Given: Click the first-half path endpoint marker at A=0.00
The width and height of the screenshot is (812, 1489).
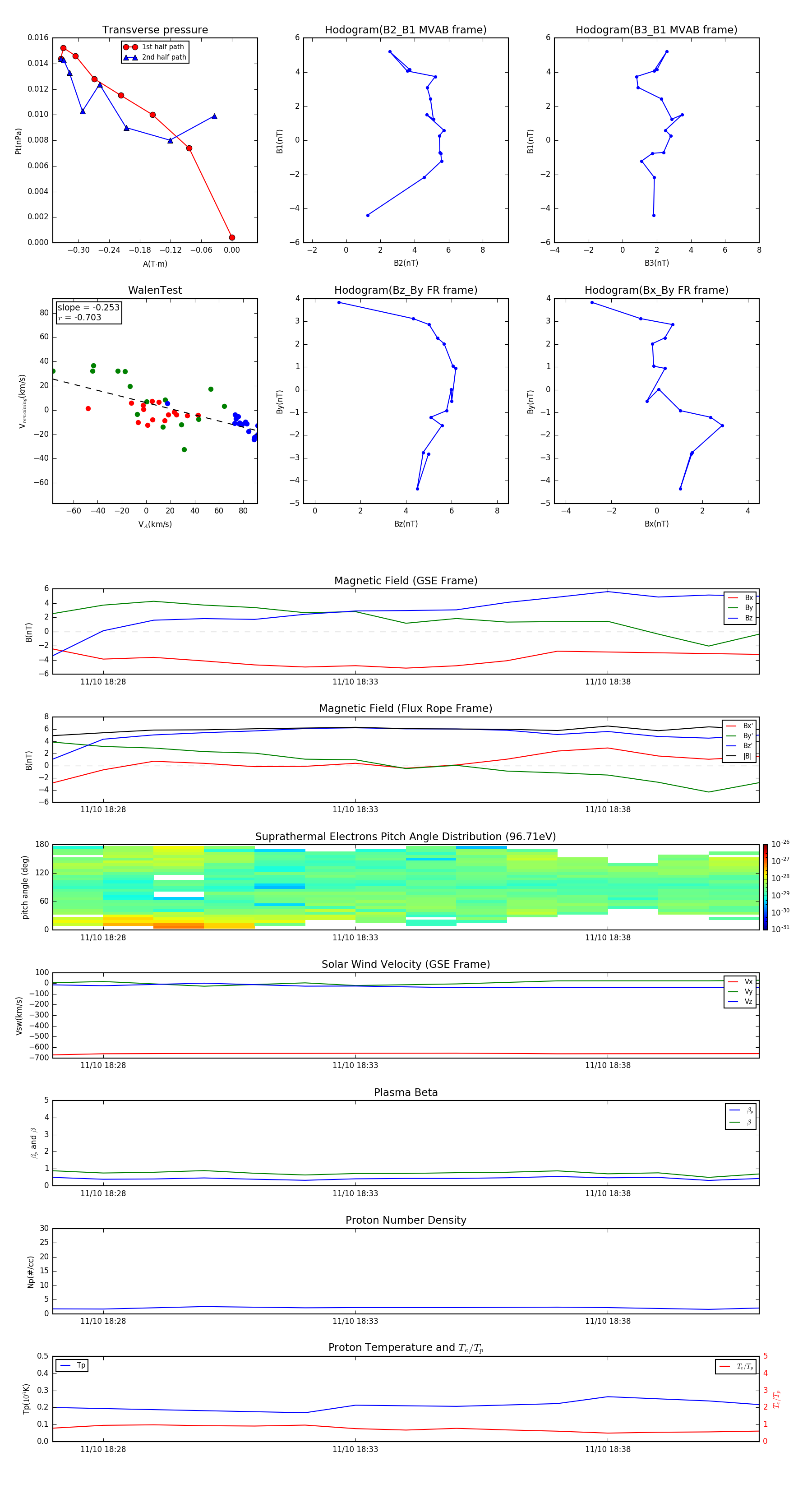Looking at the screenshot, I should click(232, 238).
